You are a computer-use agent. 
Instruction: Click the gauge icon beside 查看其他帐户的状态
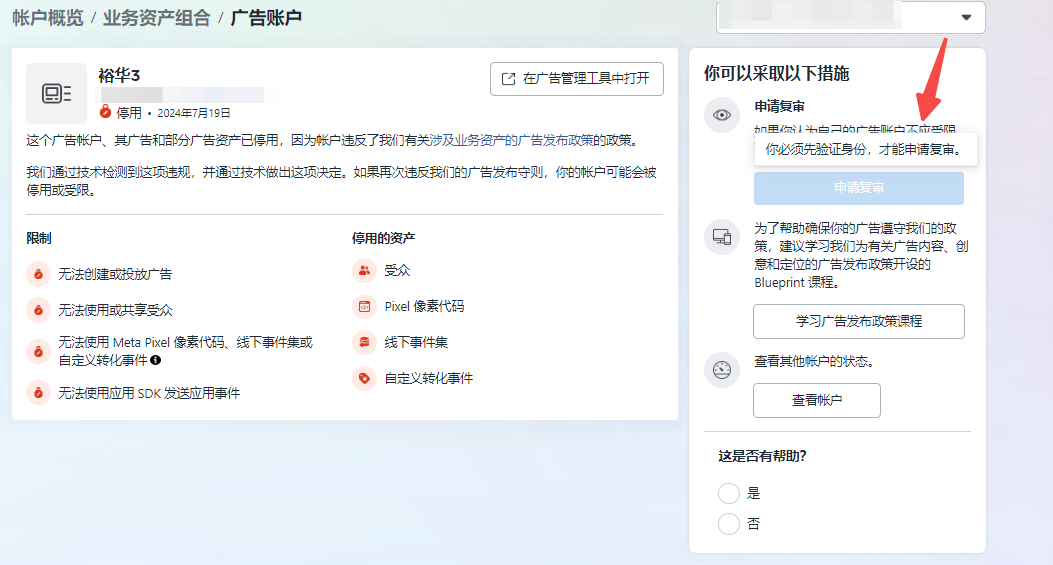(722, 370)
